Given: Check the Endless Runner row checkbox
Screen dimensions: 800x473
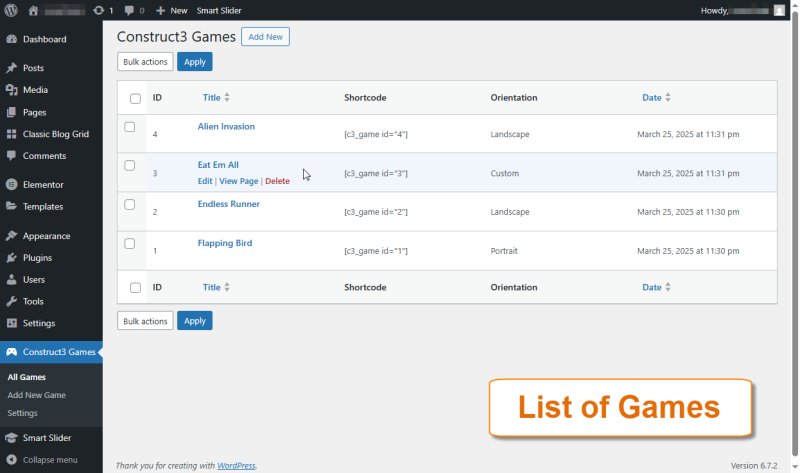Looking at the screenshot, I should tap(130, 205).
